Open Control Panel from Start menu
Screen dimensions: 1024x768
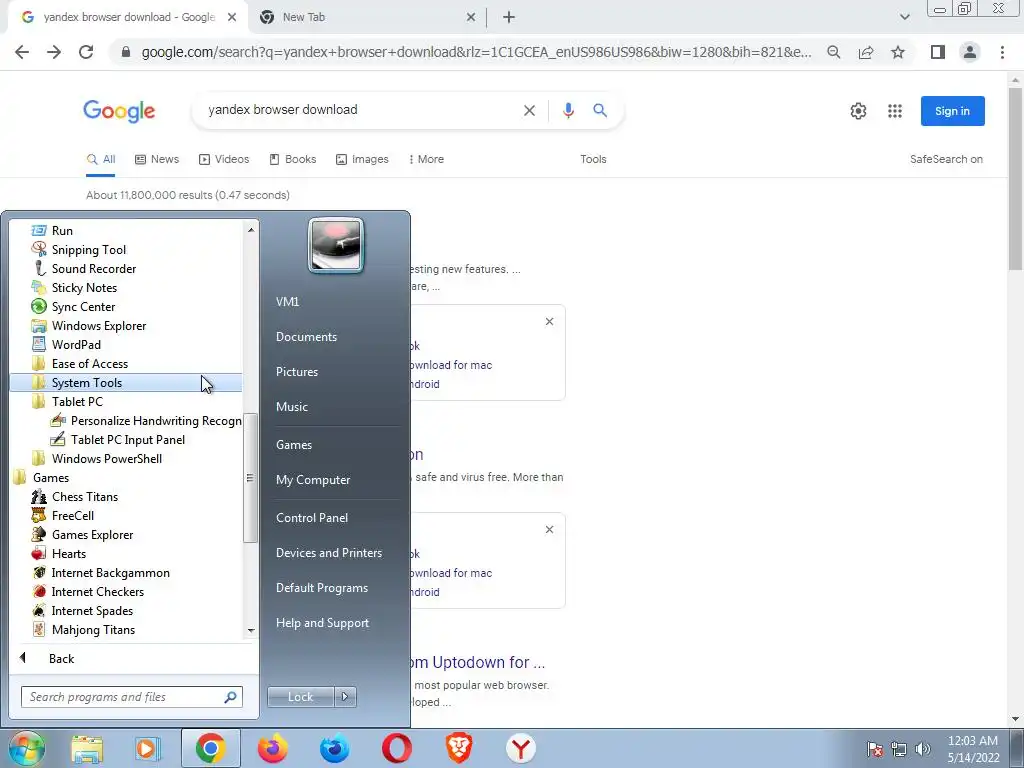[312, 518]
